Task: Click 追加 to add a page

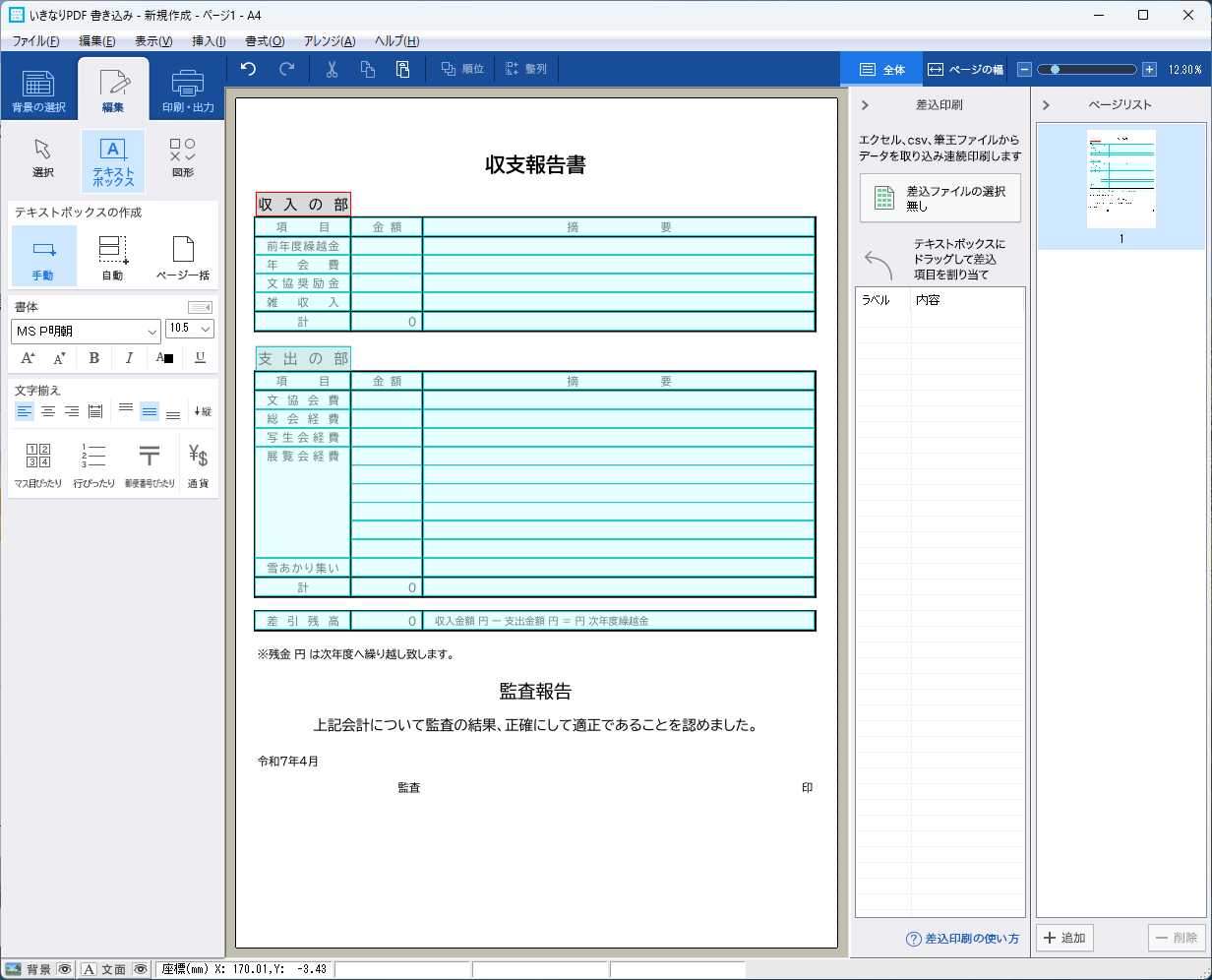Action: pos(1066,938)
